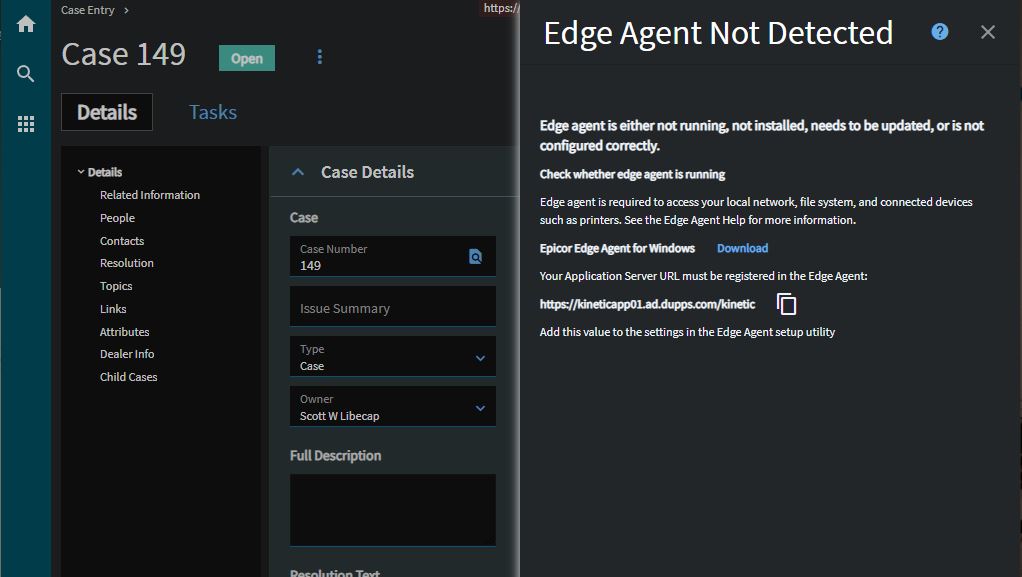Select Resolution in navigation tree
This screenshot has height=577, width=1022.
point(127,263)
